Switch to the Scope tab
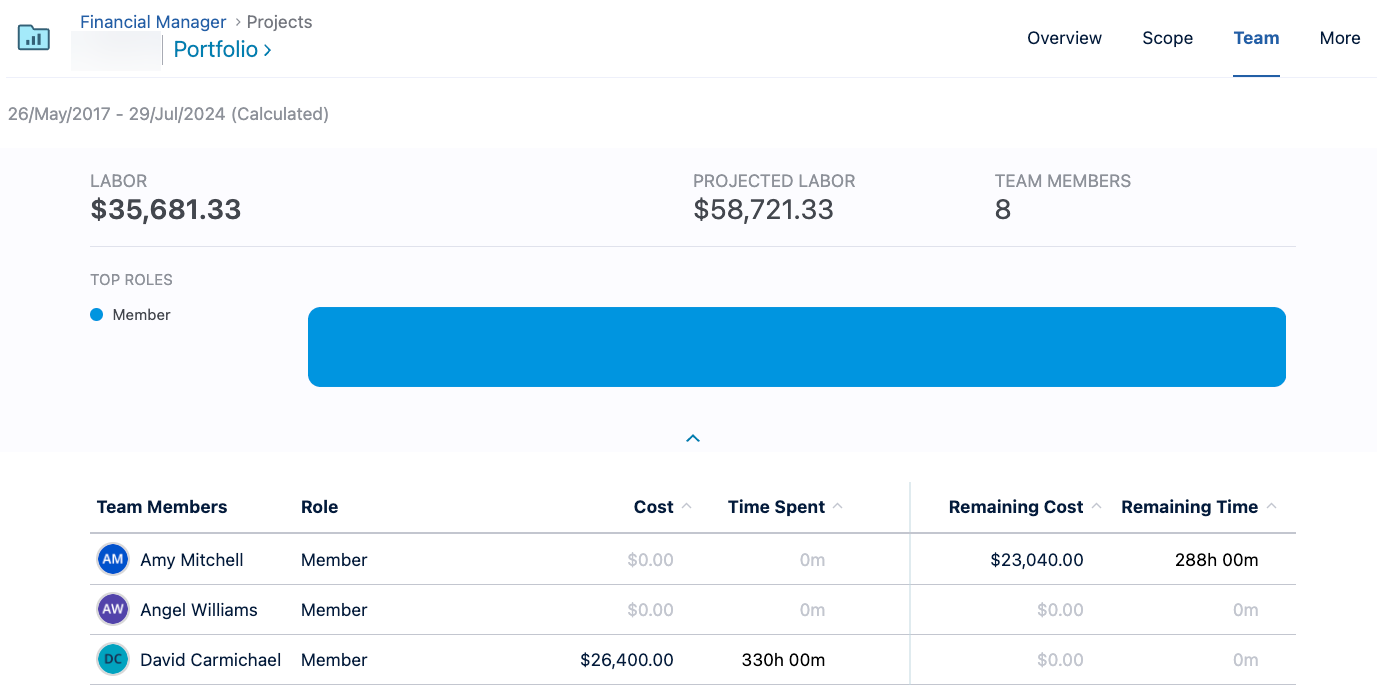Image resolution: width=1377 pixels, height=685 pixels. point(1167,38)
